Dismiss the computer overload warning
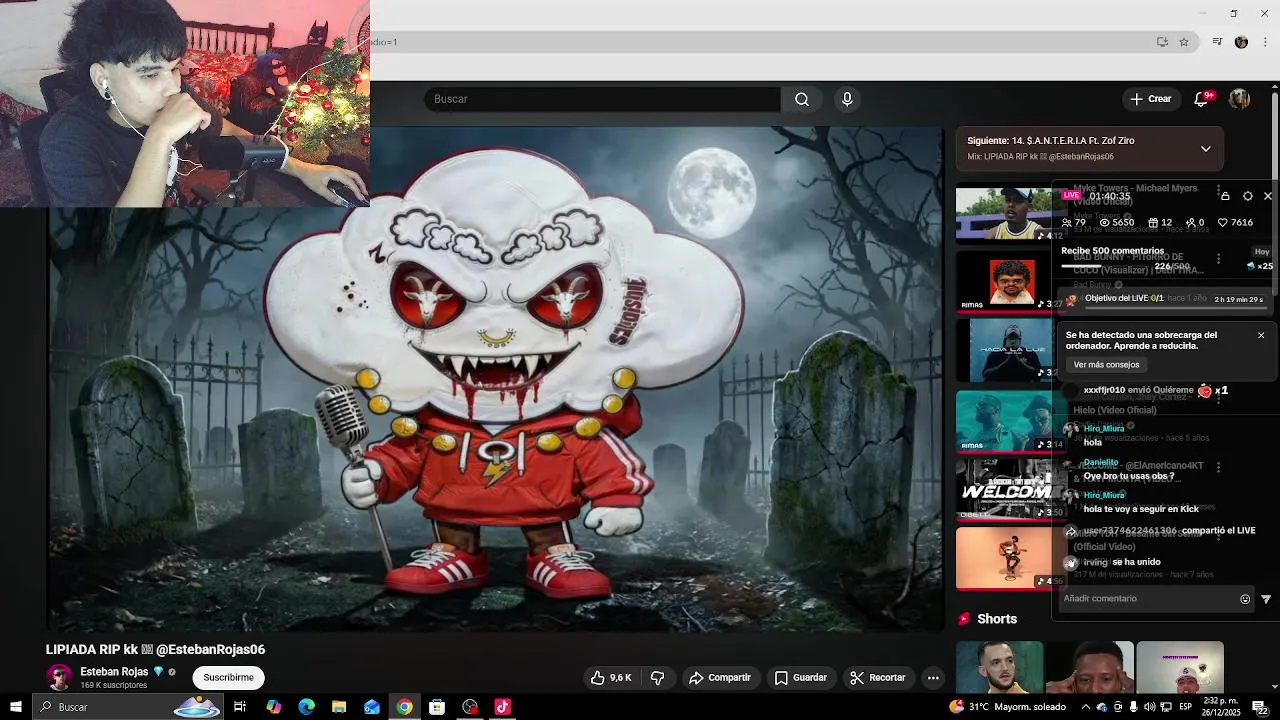Screen dimensions: 1280x720 (1261, 336)
